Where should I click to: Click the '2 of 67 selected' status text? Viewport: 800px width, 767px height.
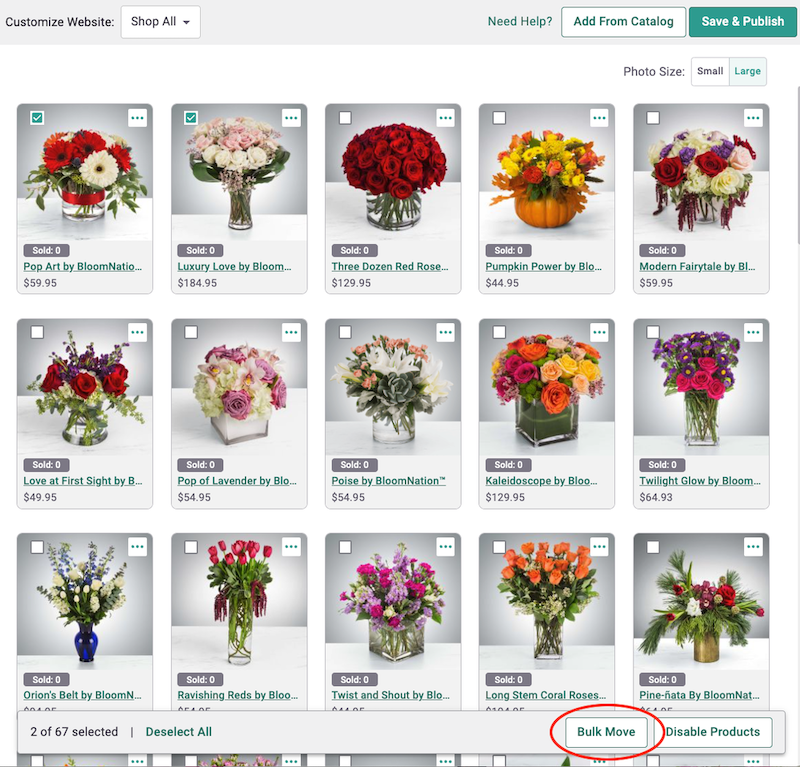(74, 732)
